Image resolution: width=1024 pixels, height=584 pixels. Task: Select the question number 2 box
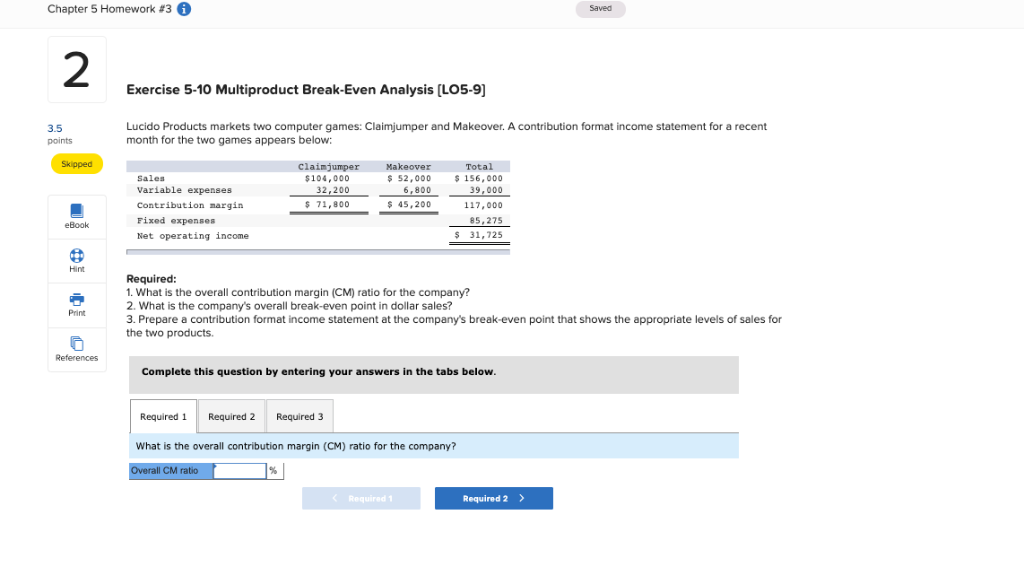(76, 70)
